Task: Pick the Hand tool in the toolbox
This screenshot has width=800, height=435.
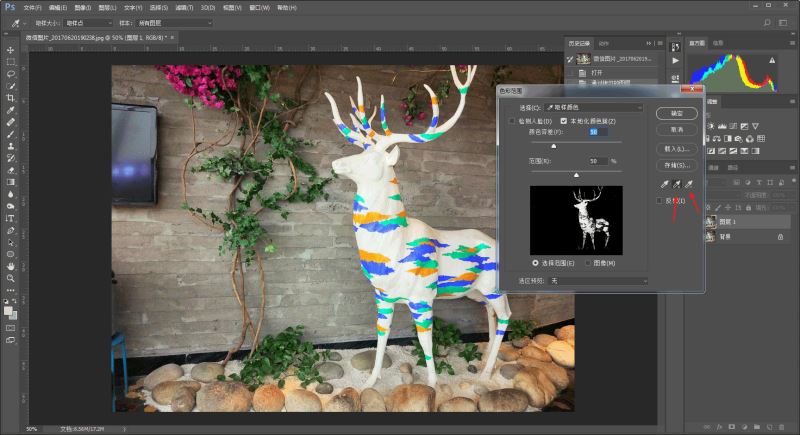Action: (x=10, y=266)
